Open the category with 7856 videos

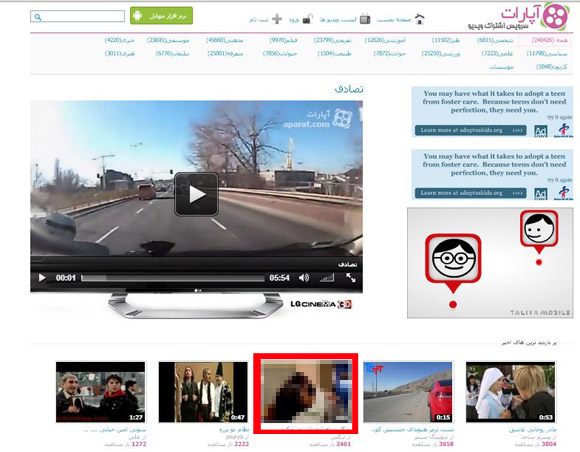pos(280,54)
